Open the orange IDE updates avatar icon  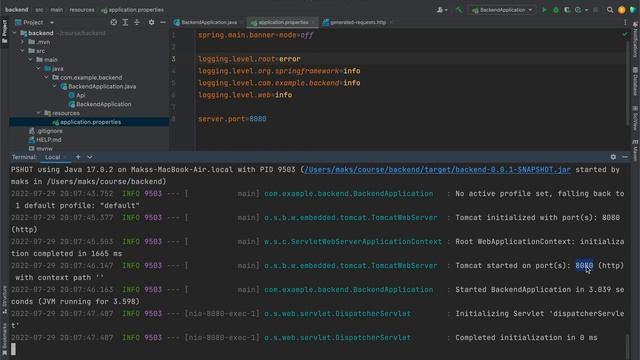pyautogui.click(x=622, y=10)
